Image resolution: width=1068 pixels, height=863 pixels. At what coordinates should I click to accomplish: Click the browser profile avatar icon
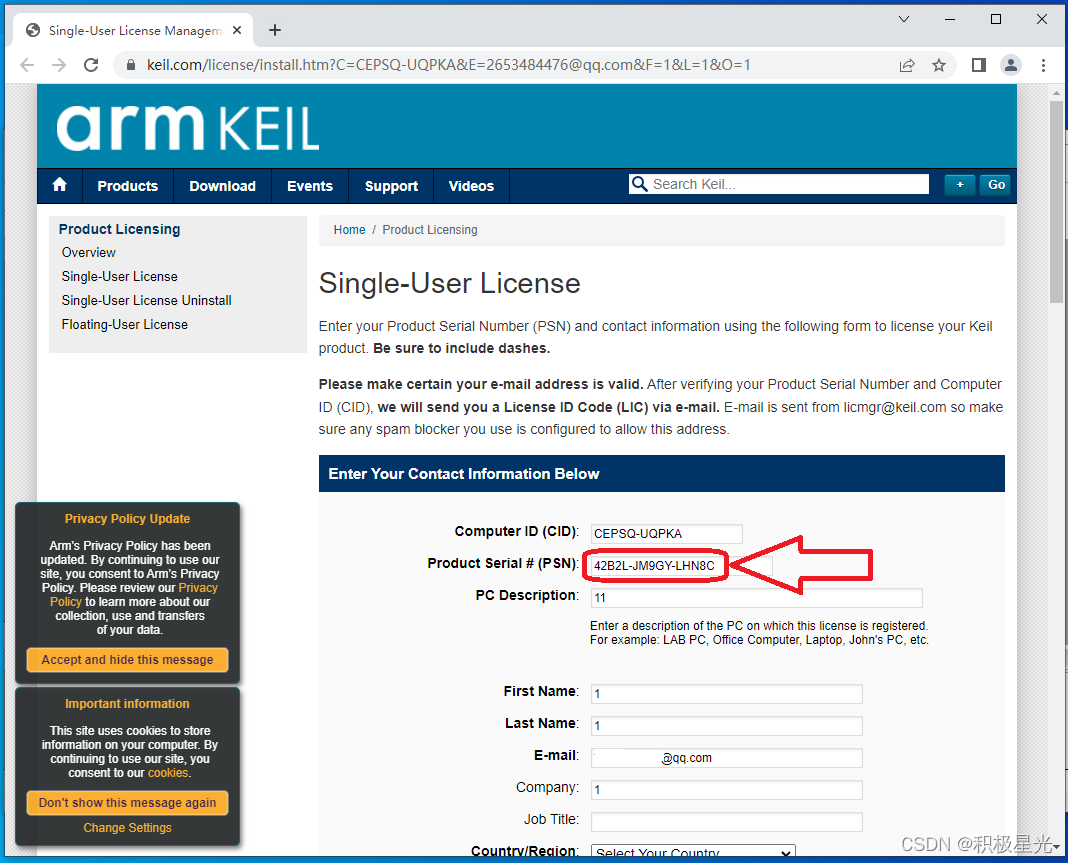pyautogui.click(x=1011, y=64)
